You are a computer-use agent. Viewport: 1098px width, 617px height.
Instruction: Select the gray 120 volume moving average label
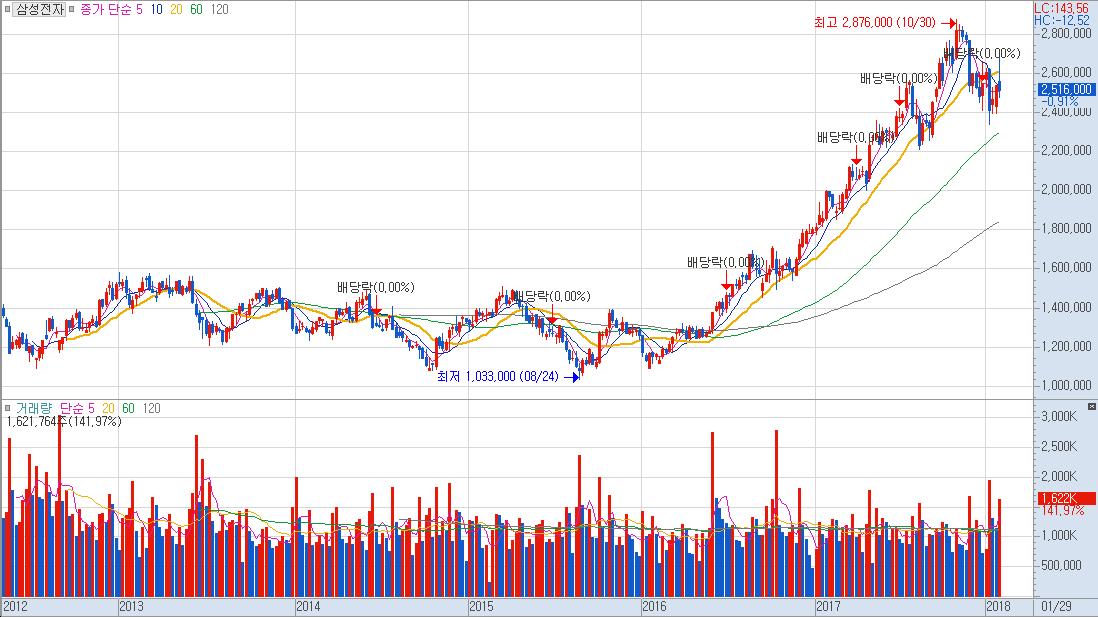coord(151,408)
